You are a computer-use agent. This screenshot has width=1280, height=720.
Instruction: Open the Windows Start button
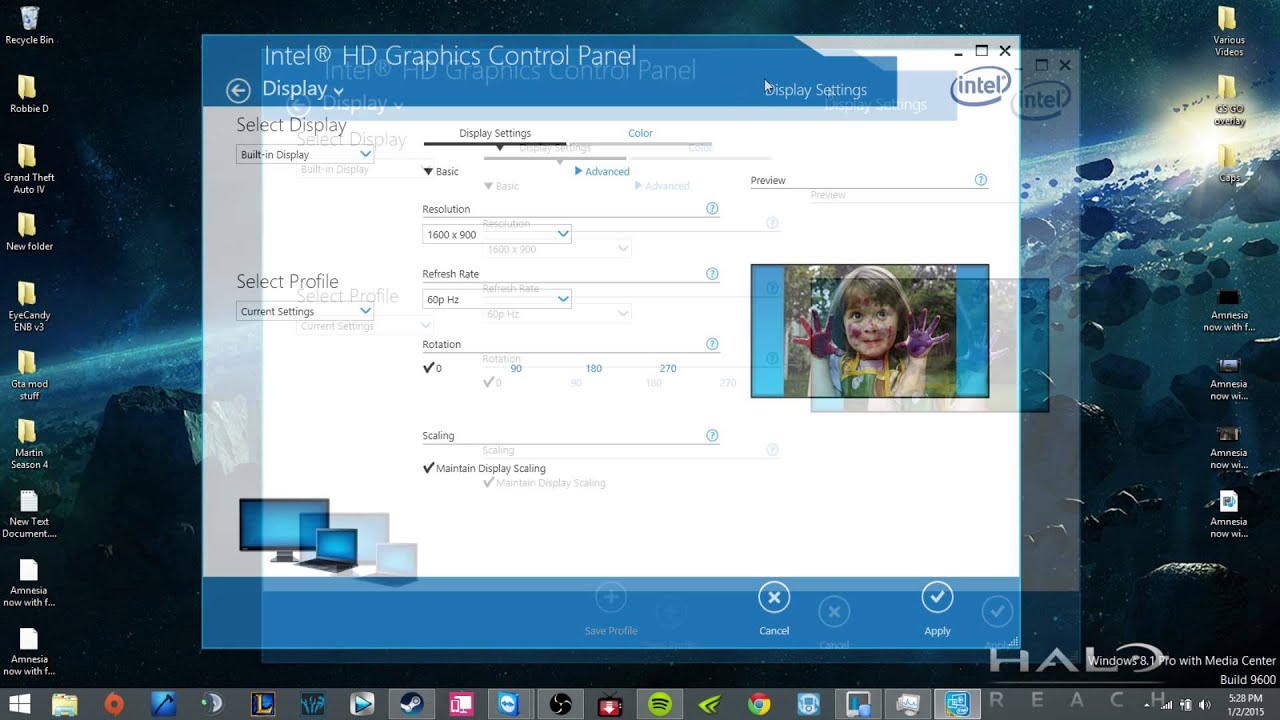click(19, 704)
